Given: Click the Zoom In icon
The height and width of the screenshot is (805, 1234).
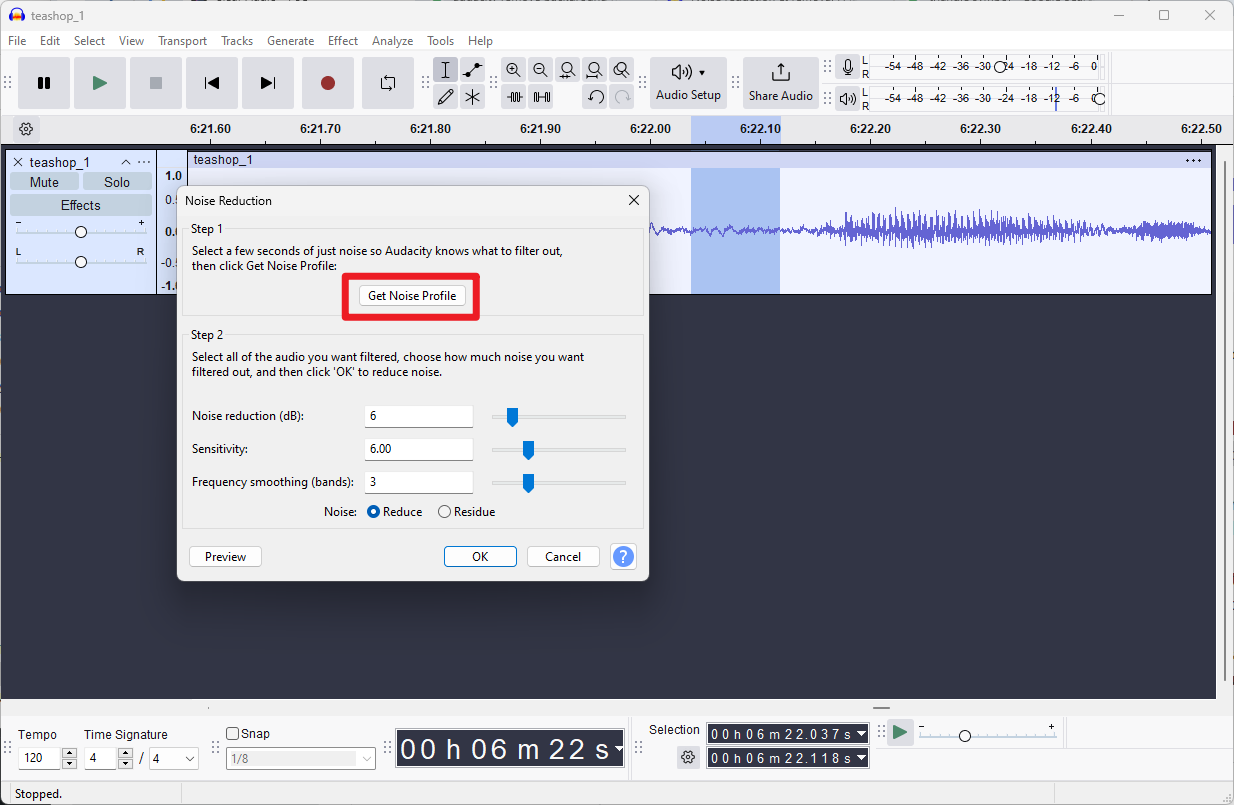Looking at the screenshot, I should pyautogui.click(x=513, y=70).
